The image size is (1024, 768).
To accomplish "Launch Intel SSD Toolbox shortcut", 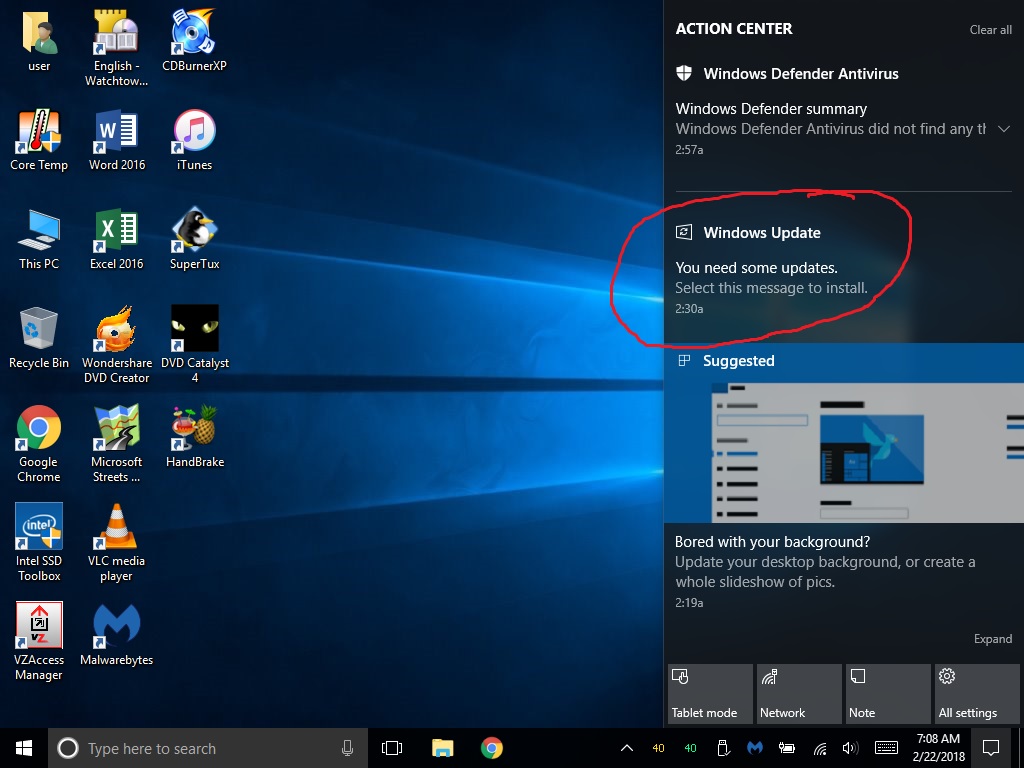I will [39, 543].
